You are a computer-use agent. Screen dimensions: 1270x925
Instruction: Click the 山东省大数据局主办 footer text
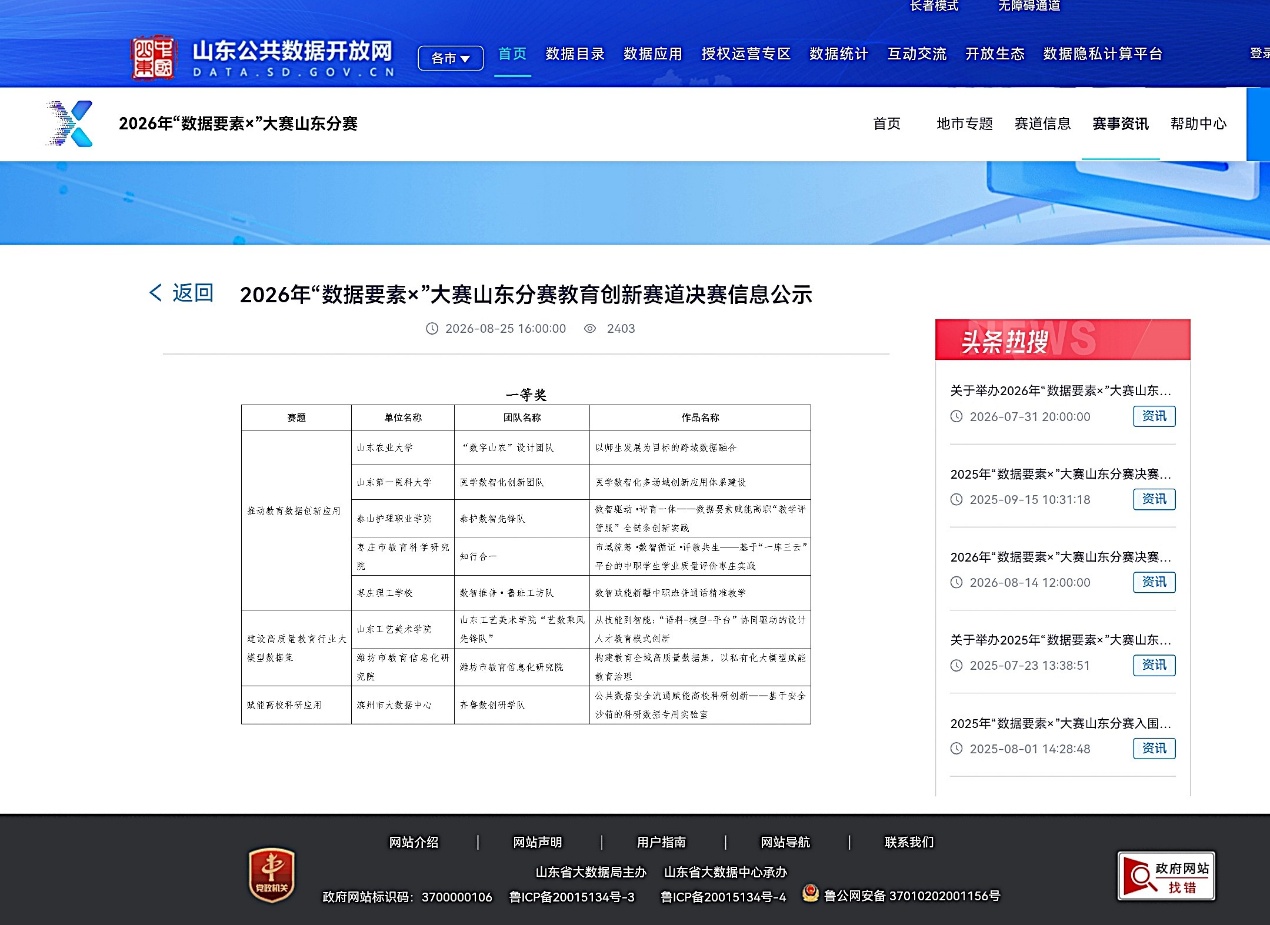coord(591,872)
